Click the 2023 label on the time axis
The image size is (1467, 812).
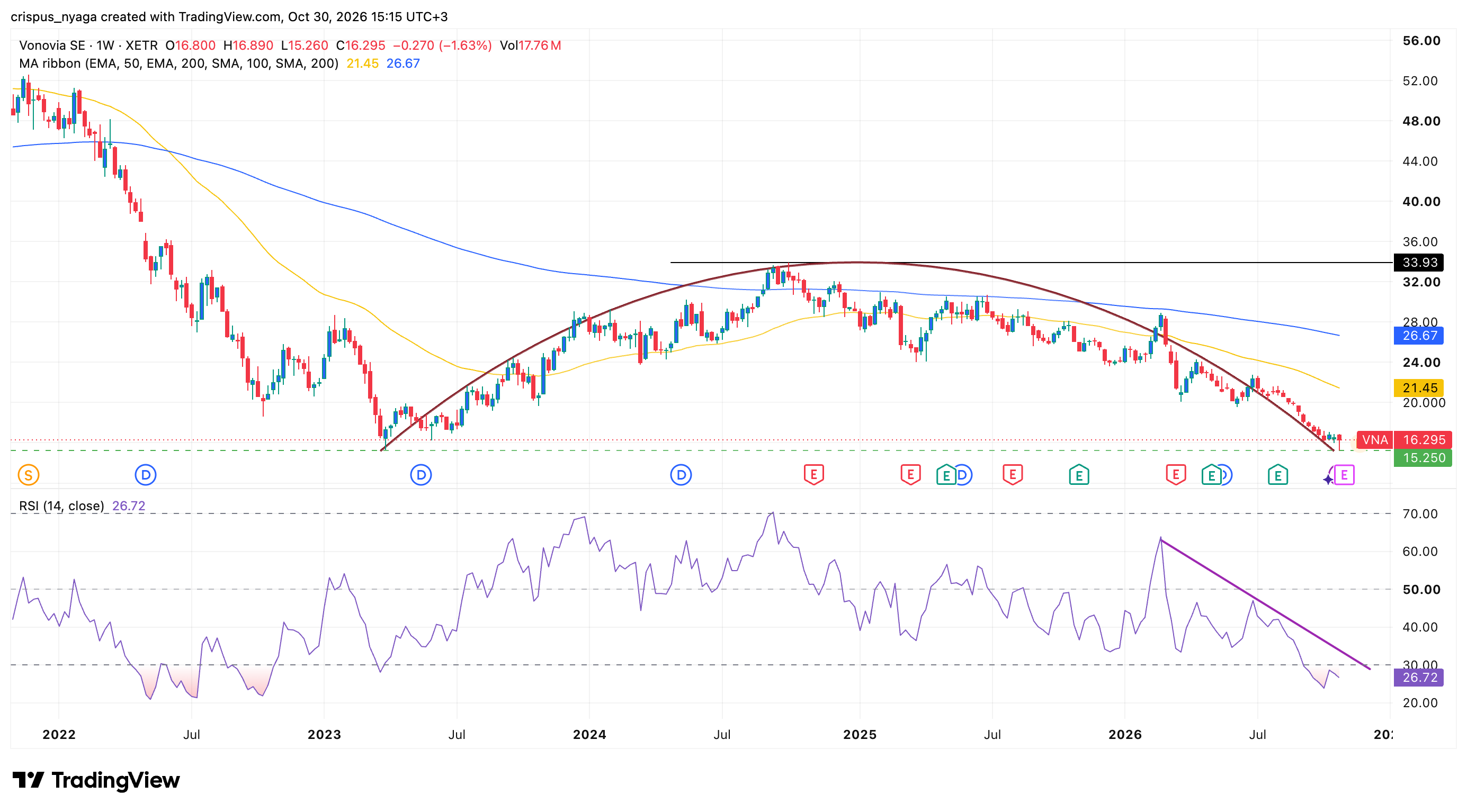pyautogui.click(x=324, y=735)
